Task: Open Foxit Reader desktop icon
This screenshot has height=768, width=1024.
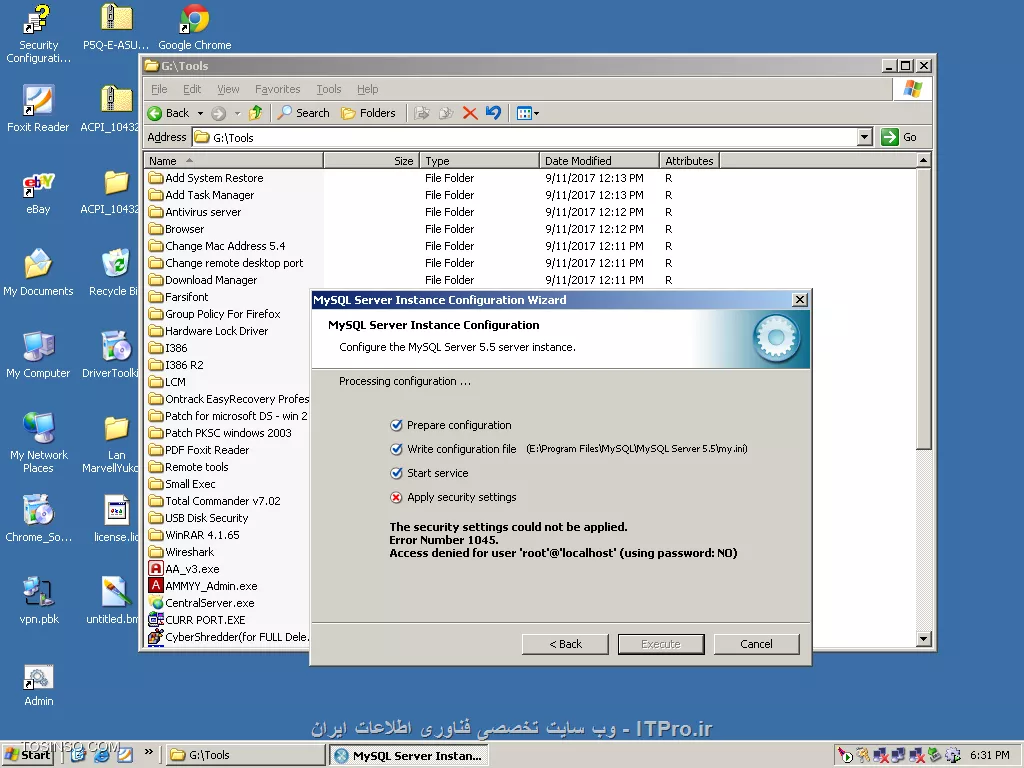Action: pyautogui.click(x=38, y=108)
